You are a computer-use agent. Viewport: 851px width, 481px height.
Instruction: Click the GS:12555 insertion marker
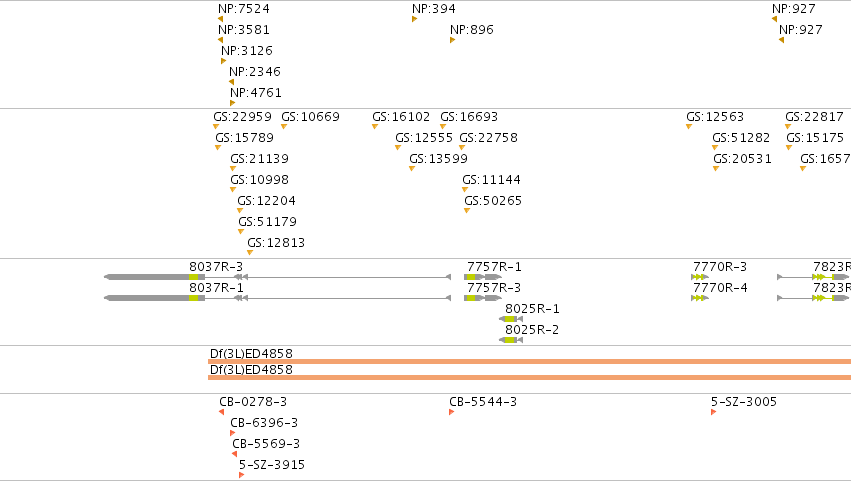pos(398,148)
